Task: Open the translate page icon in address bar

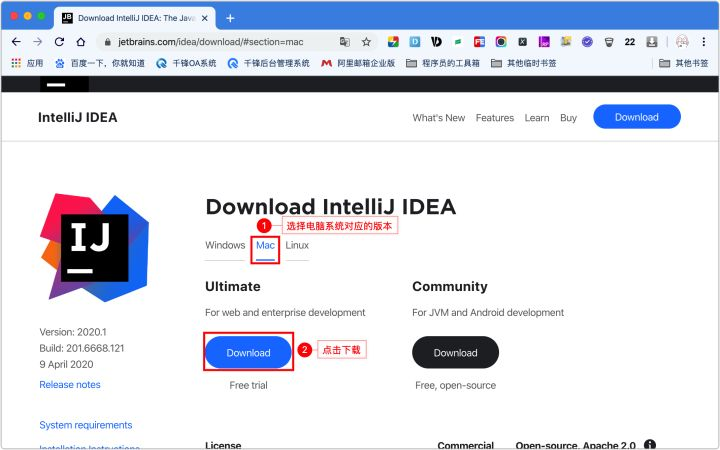Action: click(x=344, y=42)
